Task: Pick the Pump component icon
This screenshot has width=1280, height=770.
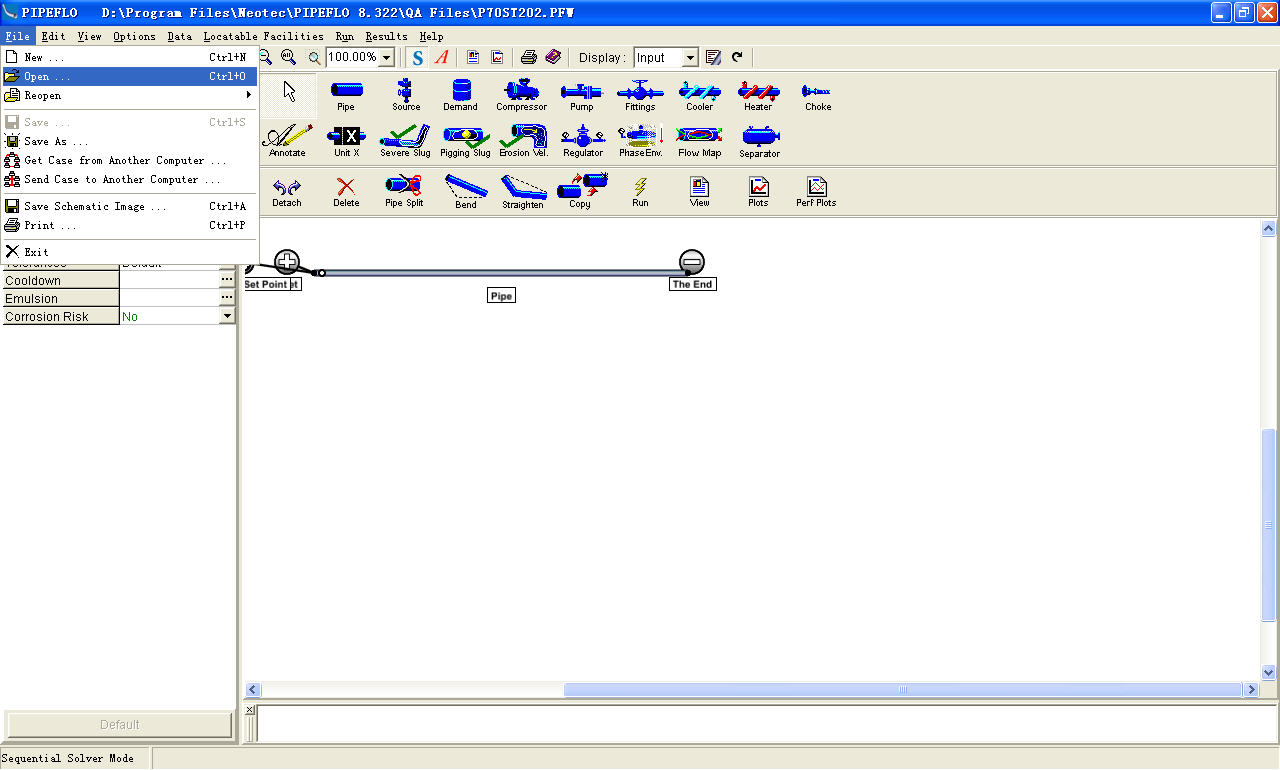Action: point(581,95)
